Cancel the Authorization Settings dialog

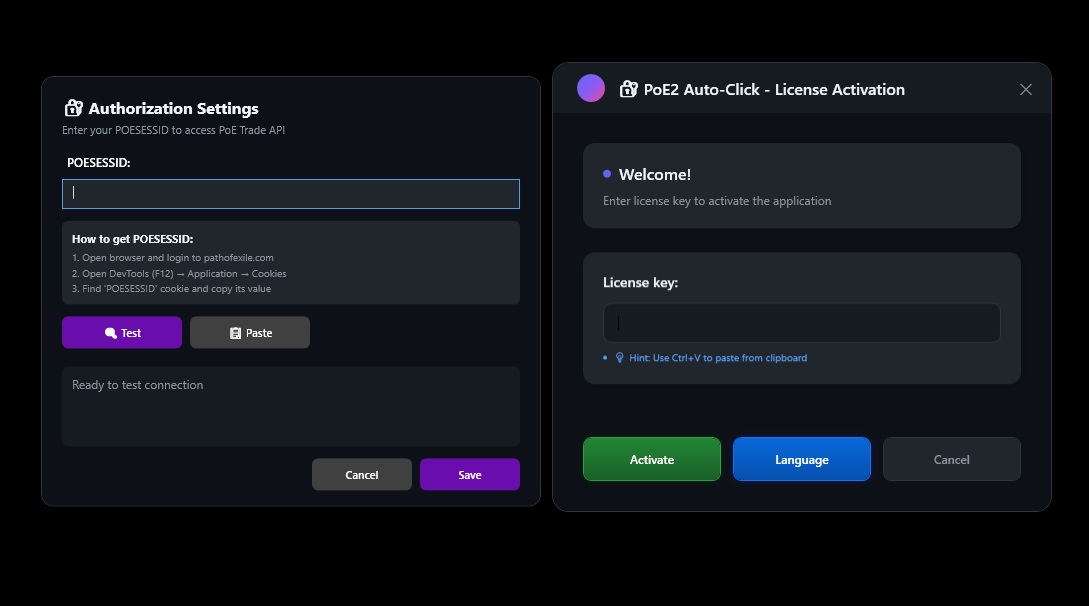[x=361, y=474]
